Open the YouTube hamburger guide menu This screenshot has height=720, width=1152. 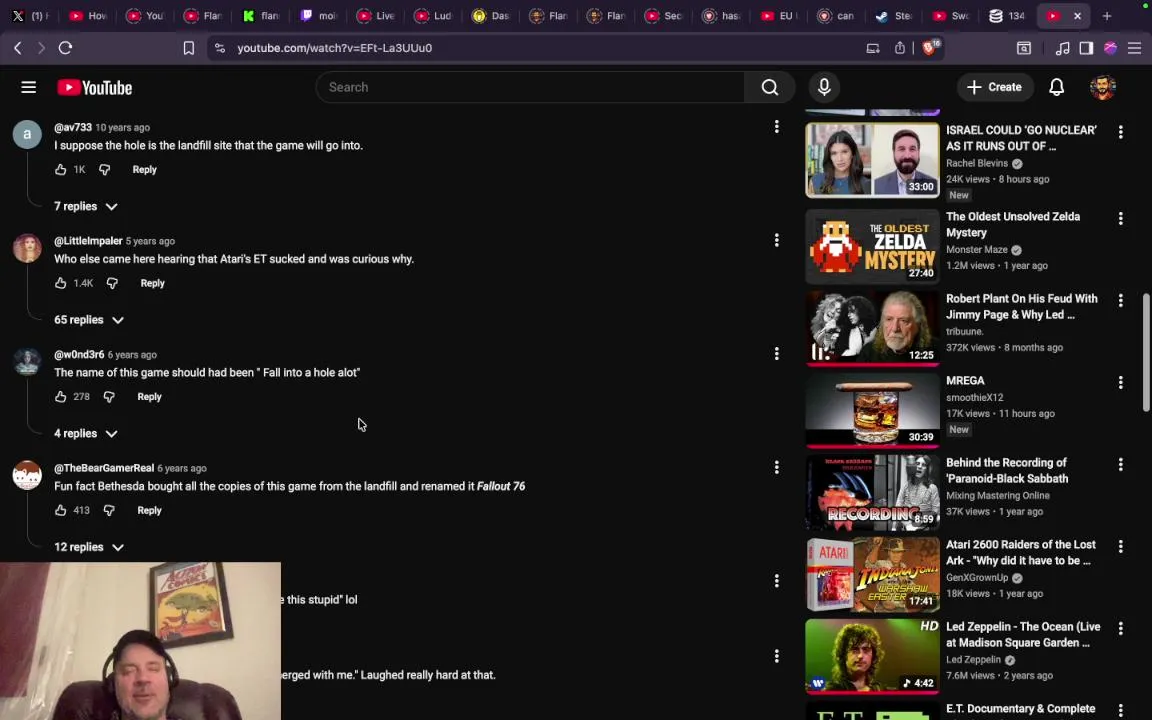click(29, 87)
